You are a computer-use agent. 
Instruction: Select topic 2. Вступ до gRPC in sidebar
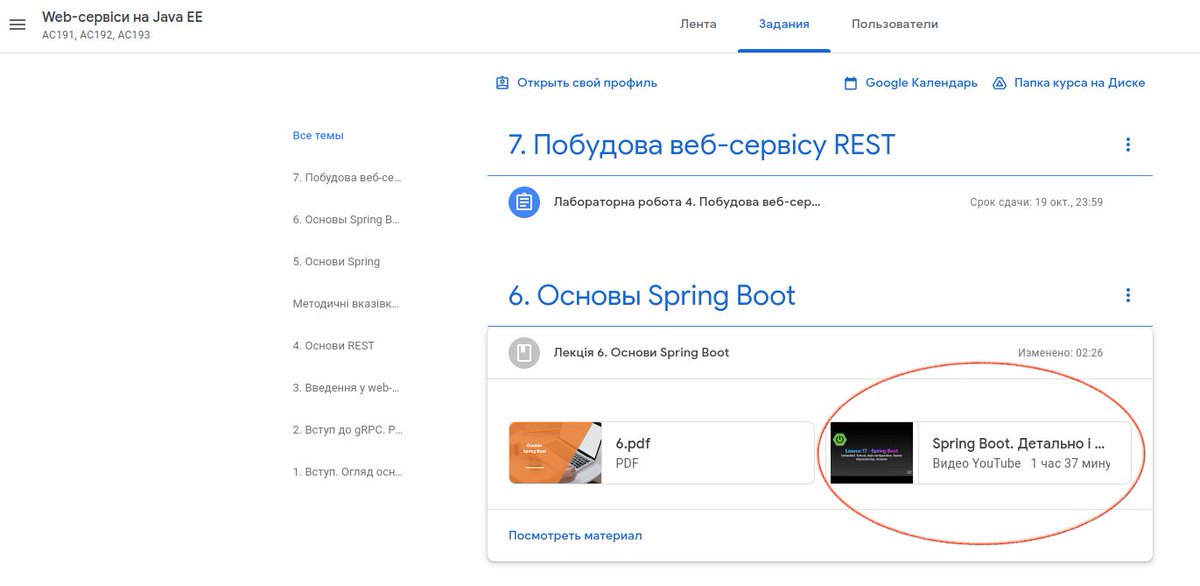coord(348,430)
